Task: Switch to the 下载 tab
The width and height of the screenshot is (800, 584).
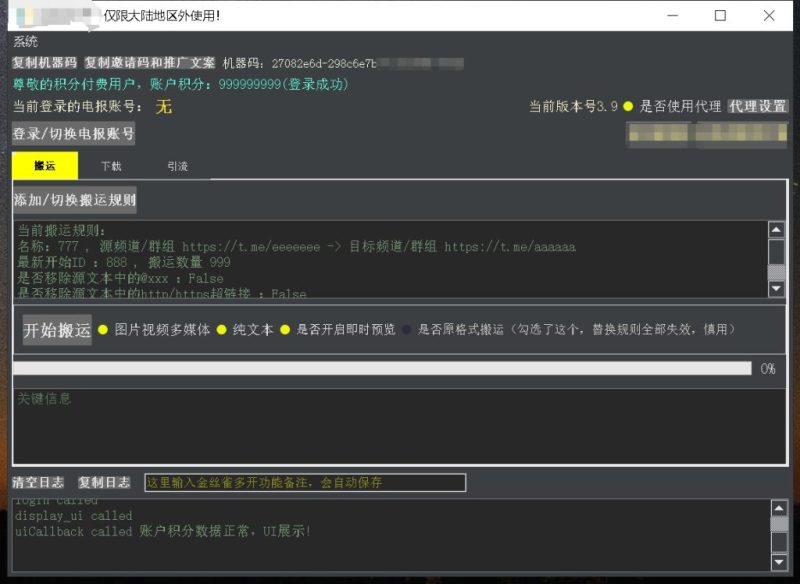Action: pos(110,166)
